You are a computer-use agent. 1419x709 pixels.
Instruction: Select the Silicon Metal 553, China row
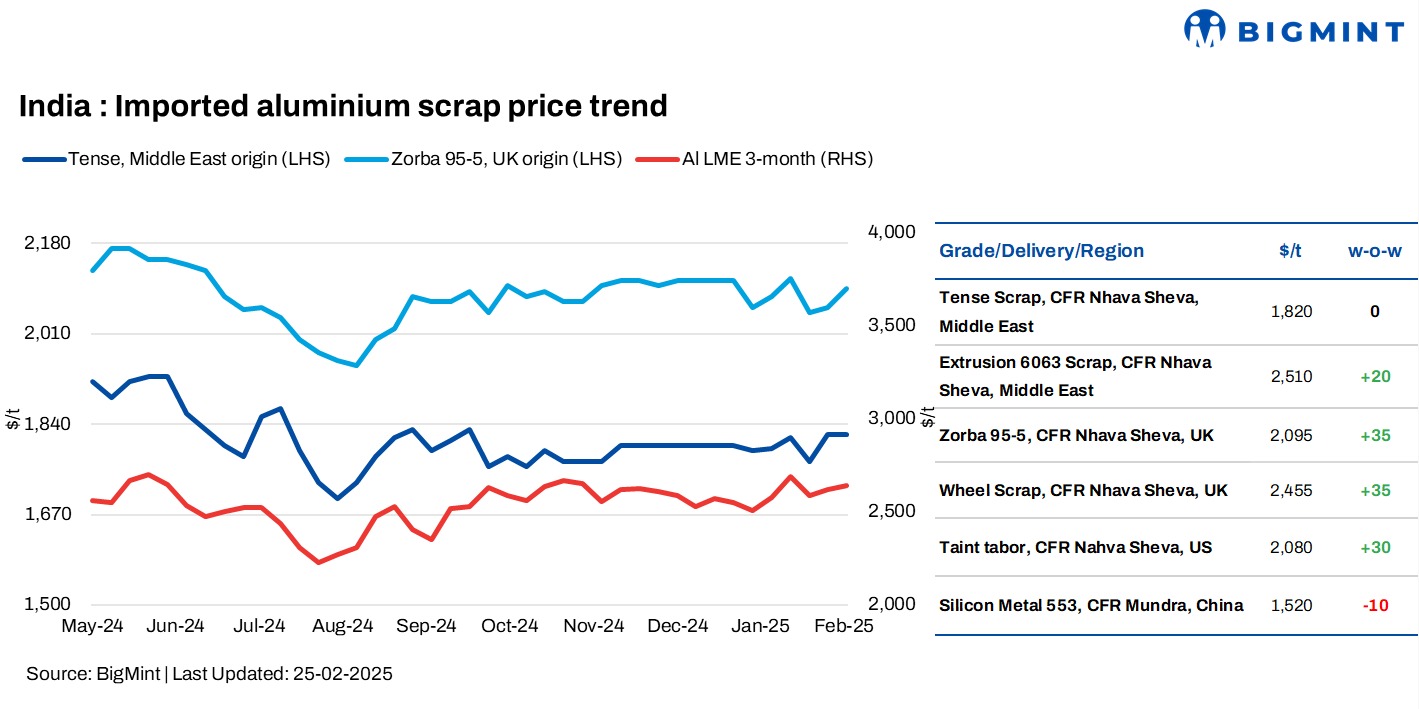(x=1091, y=605)
